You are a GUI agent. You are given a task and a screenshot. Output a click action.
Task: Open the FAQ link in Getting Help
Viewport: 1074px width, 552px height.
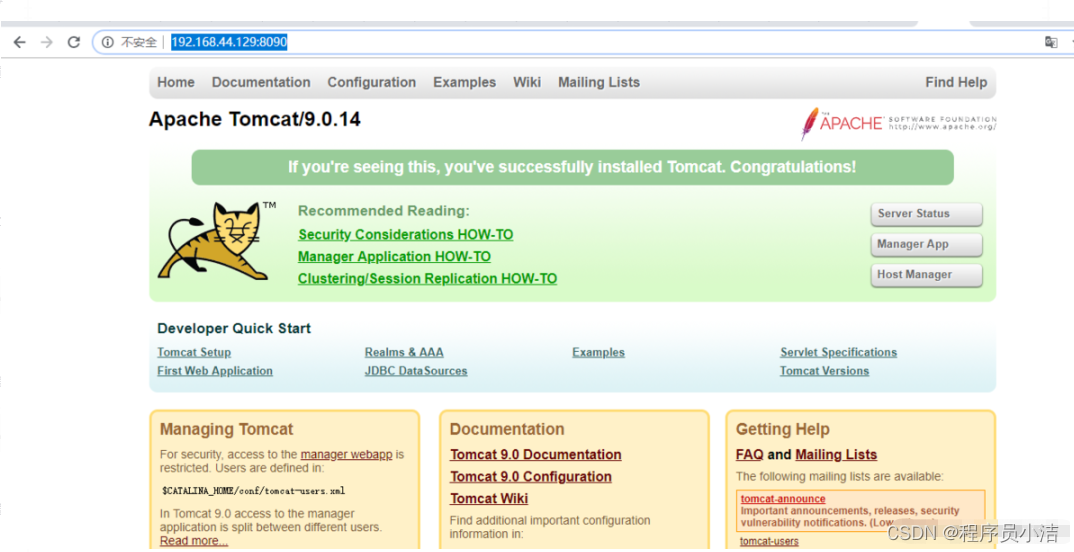[749, 455]
